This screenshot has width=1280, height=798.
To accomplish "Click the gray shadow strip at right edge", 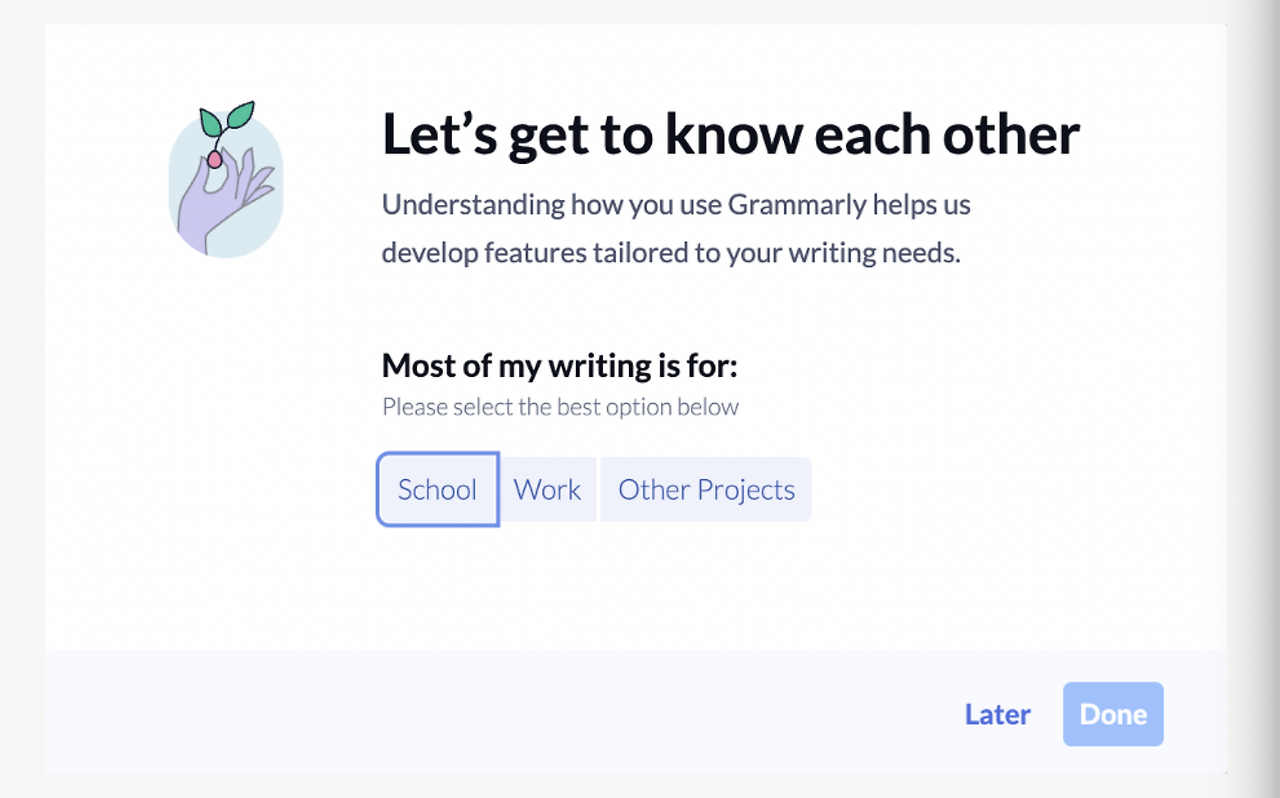I will (x=1254, y=400).
